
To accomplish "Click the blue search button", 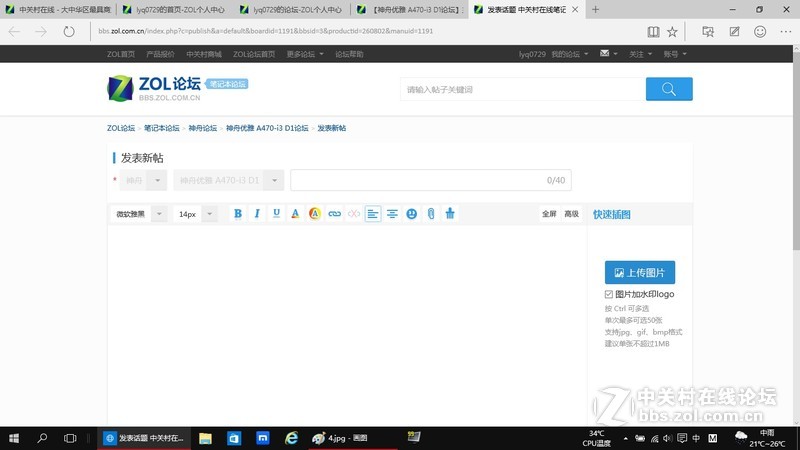I will 669,89.
